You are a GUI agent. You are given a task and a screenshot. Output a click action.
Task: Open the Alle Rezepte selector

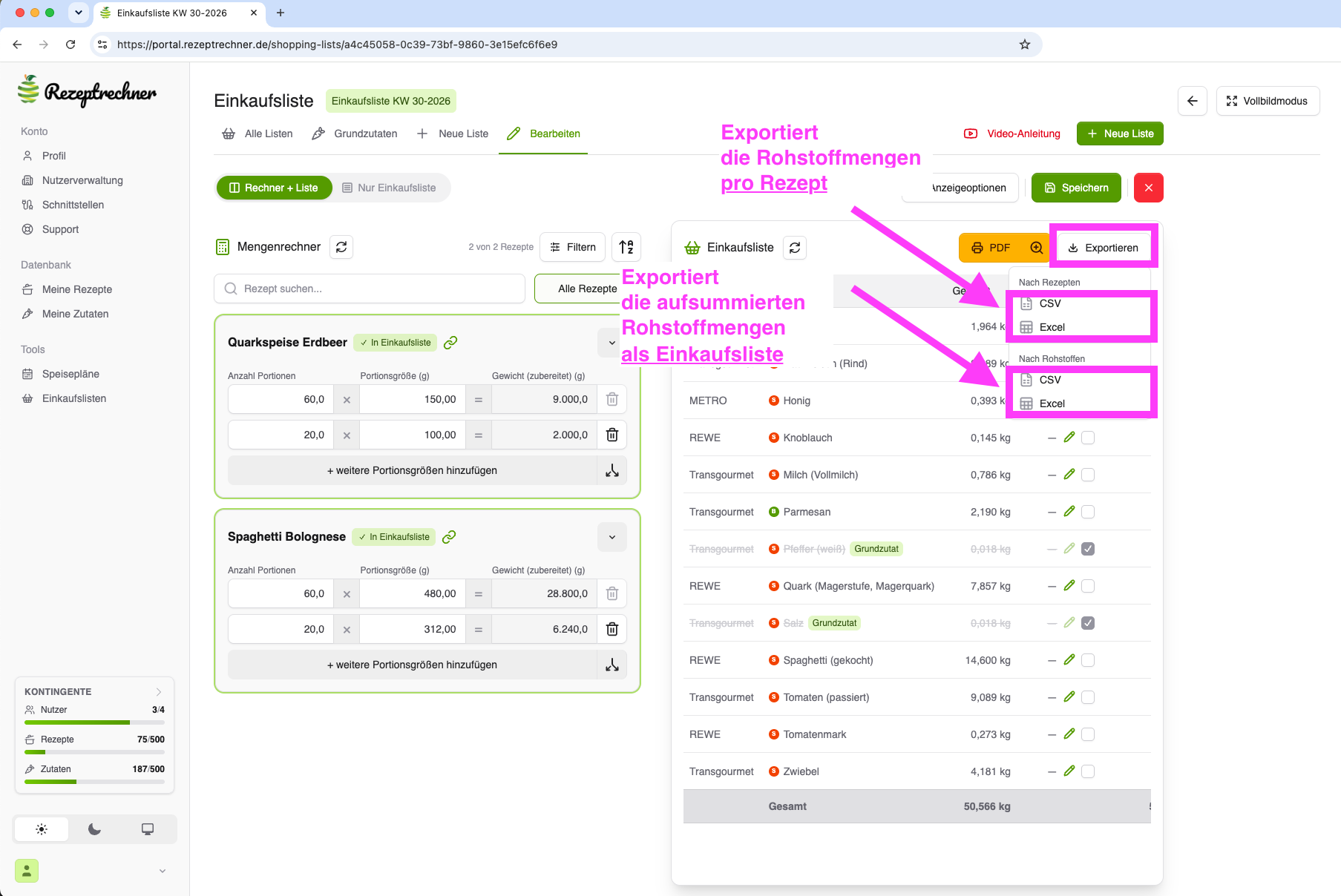point(577,289)
